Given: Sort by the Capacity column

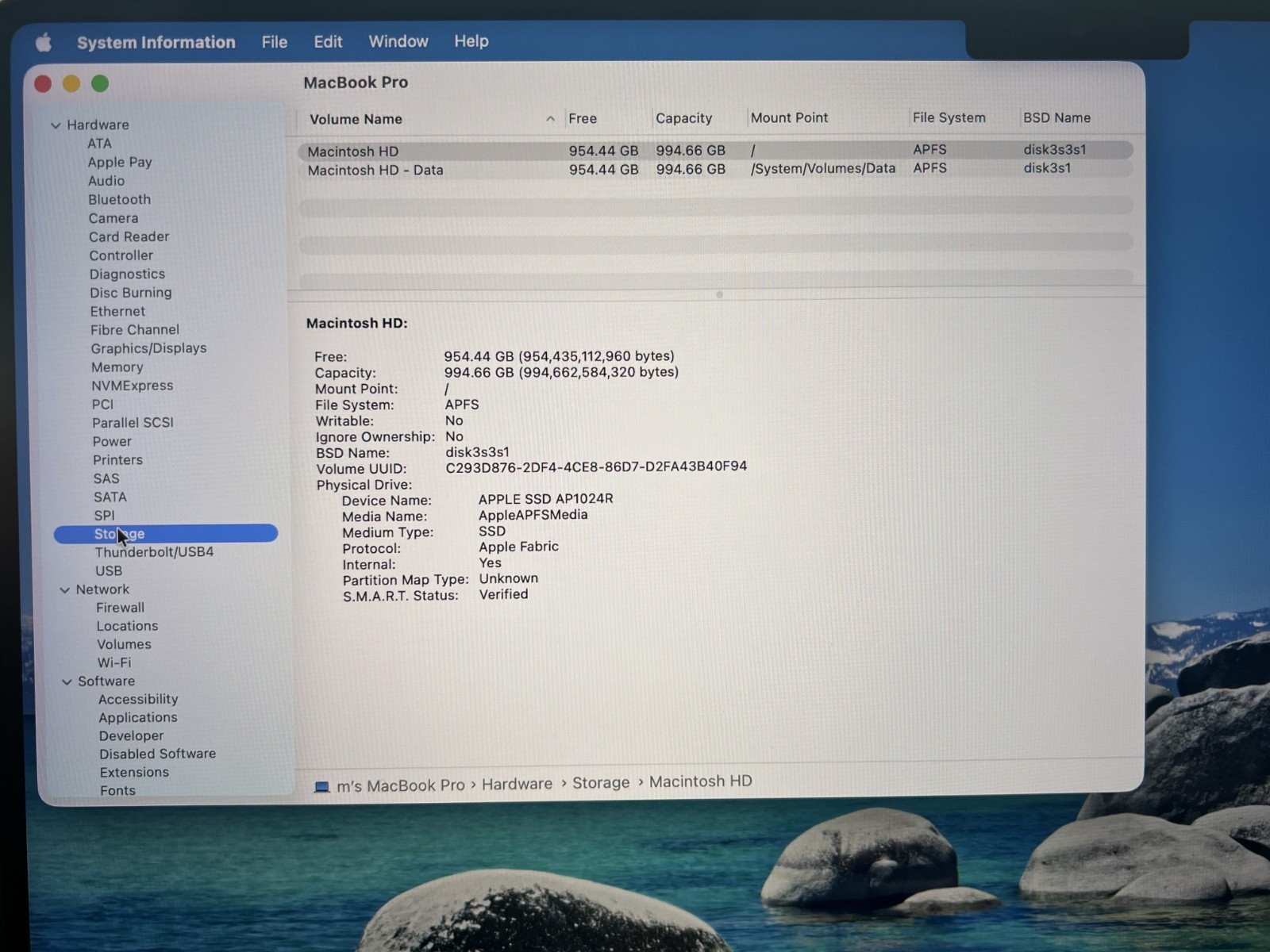Looking at the screenshot, I should (x=683, y=118).
